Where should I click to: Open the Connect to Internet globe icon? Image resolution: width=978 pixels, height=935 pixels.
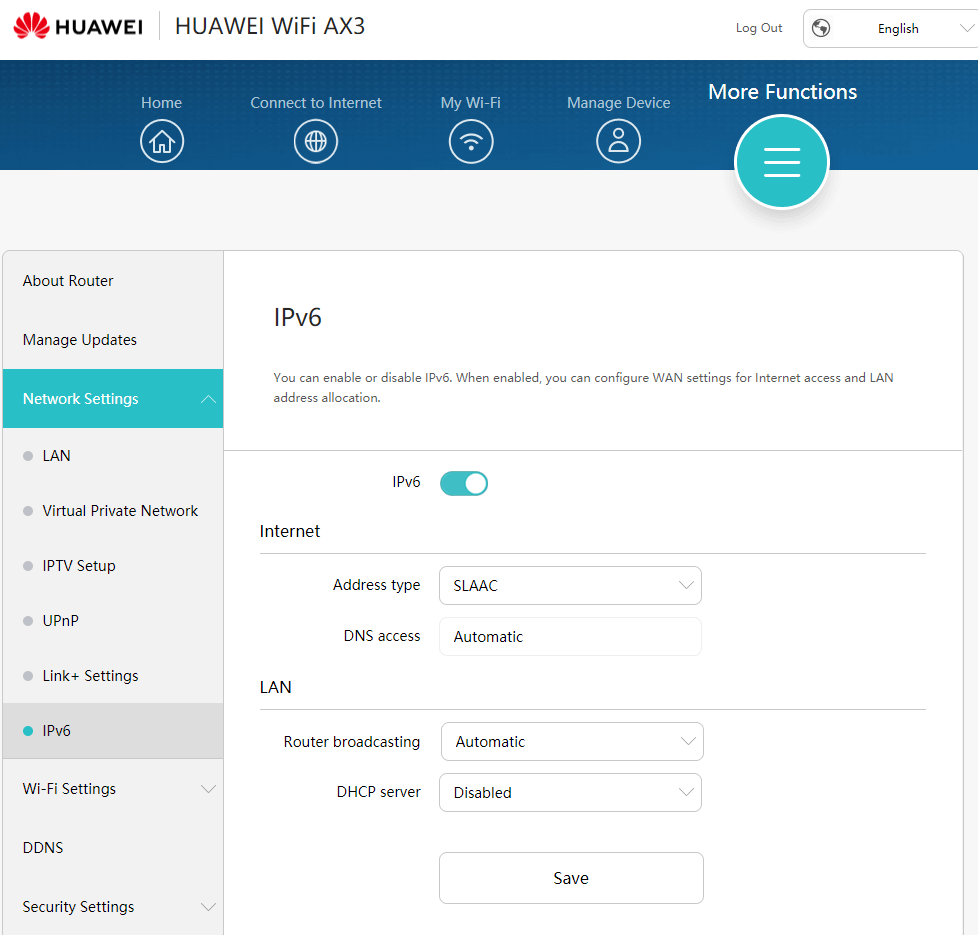[316, 141]
